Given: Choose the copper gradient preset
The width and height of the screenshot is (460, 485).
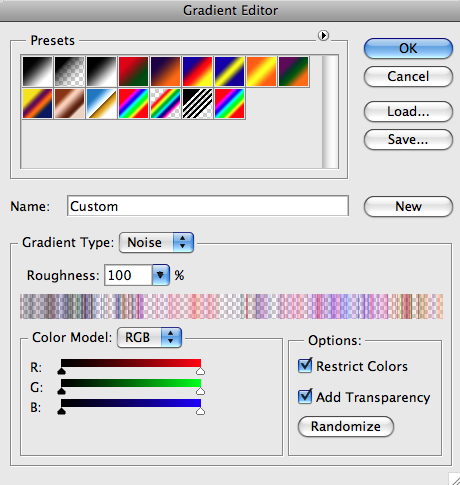Looking at the screenshot, I should coord(69,104).
